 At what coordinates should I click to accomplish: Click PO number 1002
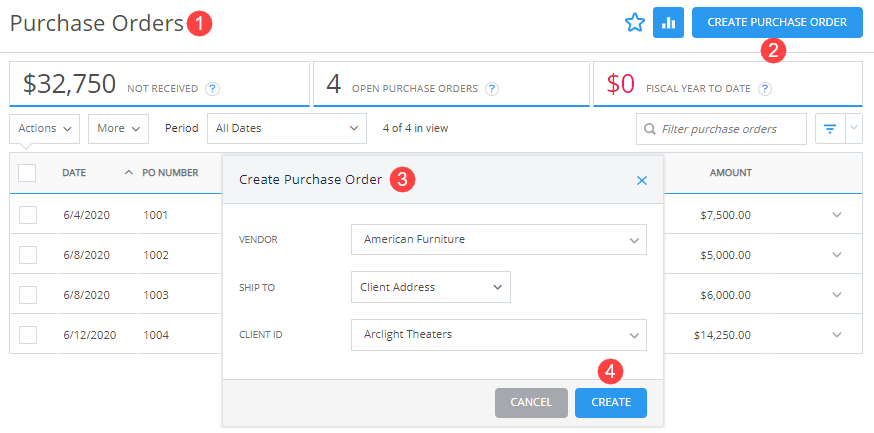(156, 255)
